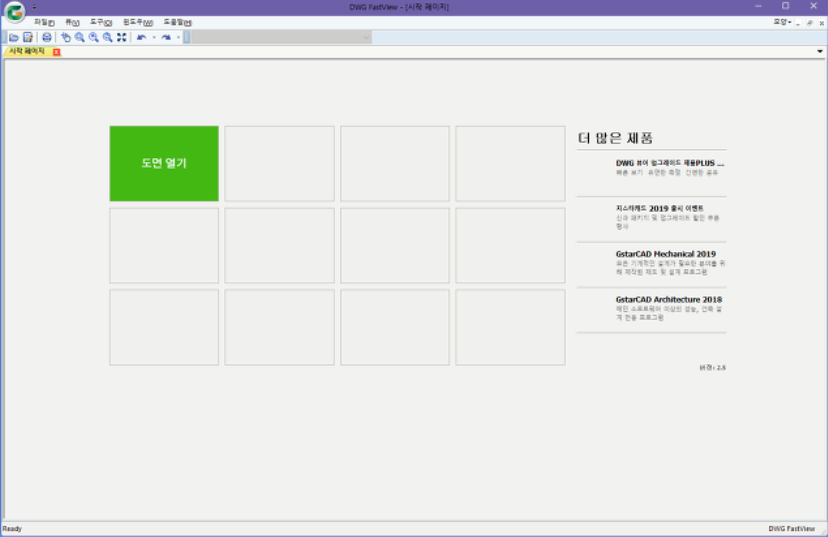Click the 더 많은 제품 heading
Viewport: 828px width, 537px height.
pyautogui.click(x=615, y=138)
